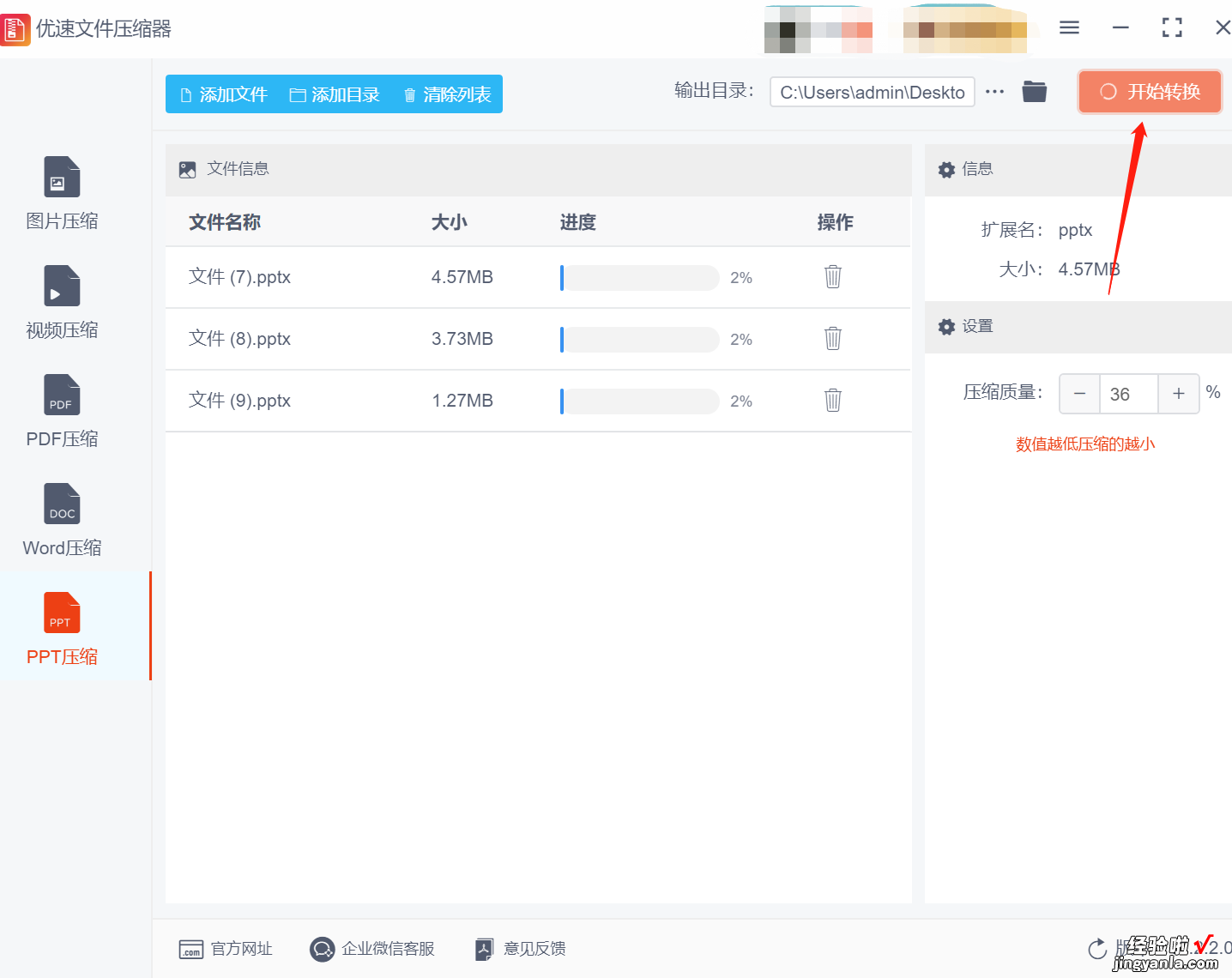Open the 视频压缩 video compression section
This screenshot has height=978, width=1232.
pyautogui.click(x=62, y=303)
